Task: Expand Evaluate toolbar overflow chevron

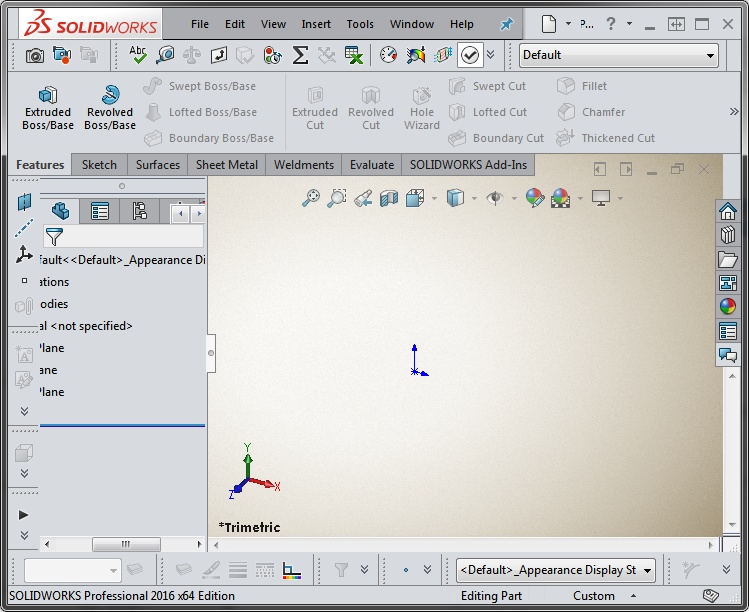Action: click(491, 55)
